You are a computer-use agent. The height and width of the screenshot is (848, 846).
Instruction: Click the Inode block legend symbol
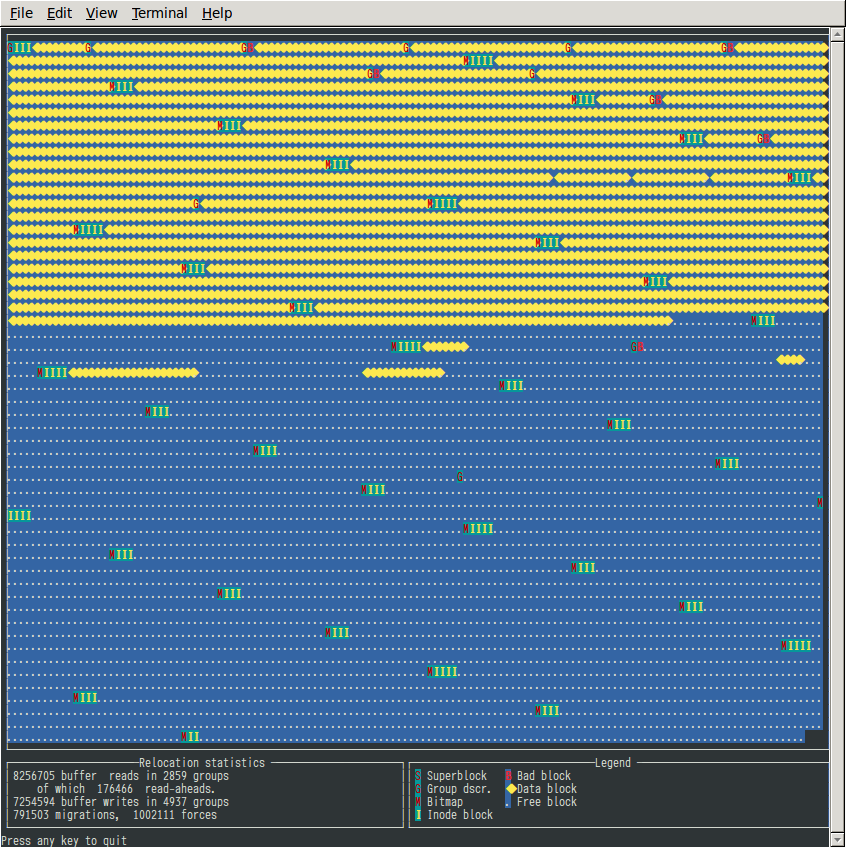click(x=418, y=815)
